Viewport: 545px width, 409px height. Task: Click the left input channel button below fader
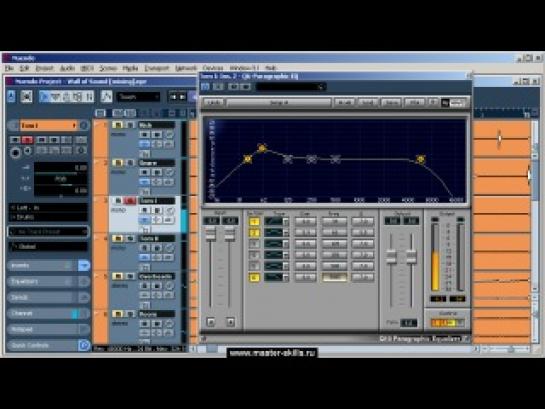point(211,322)
